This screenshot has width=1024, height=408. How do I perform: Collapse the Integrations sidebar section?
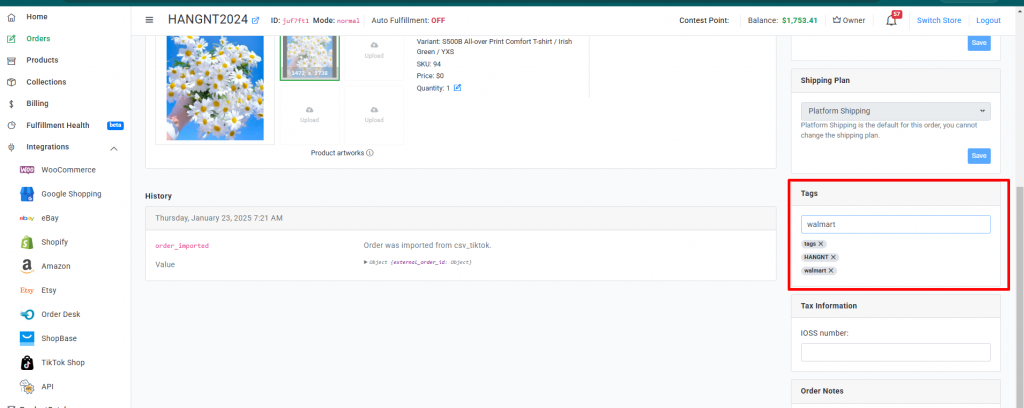[x=114, y=149]
